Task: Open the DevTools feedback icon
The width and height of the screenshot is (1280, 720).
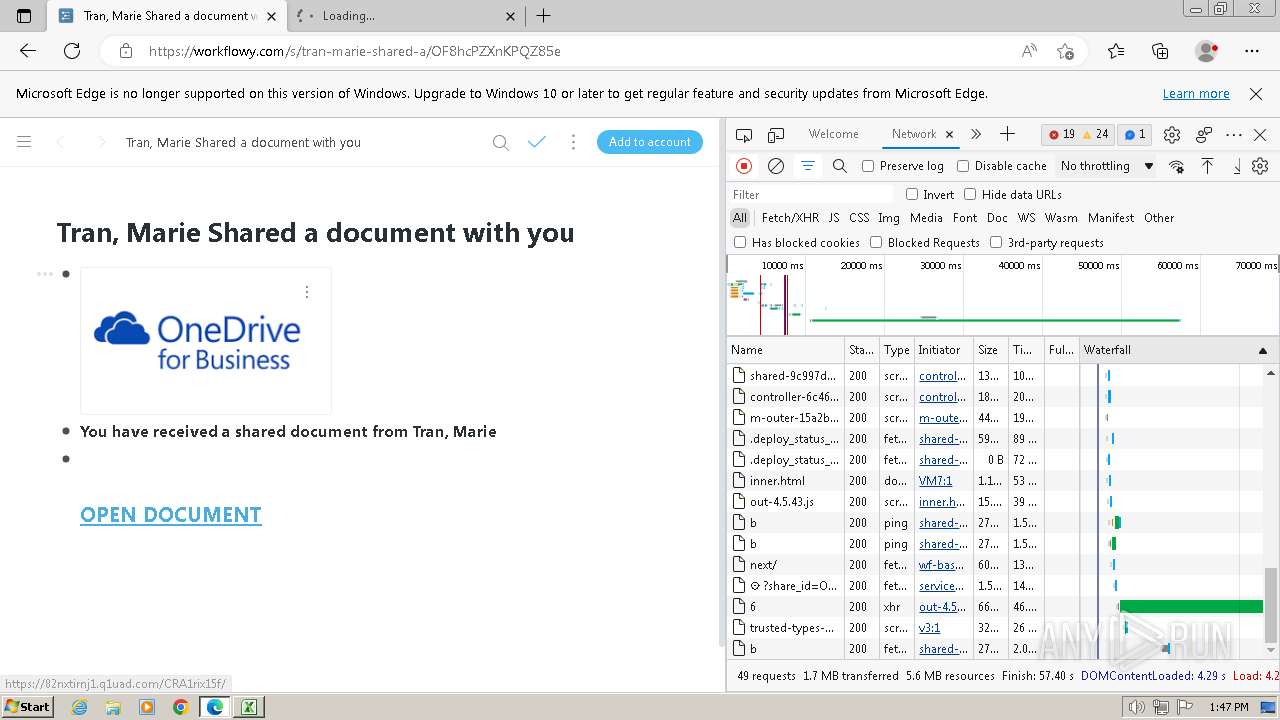Action: tap(1204, 135)
